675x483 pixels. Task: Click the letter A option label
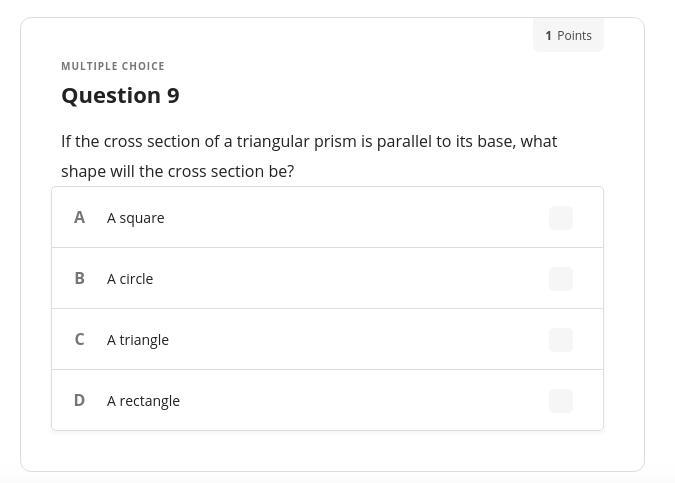click(79, 218)
